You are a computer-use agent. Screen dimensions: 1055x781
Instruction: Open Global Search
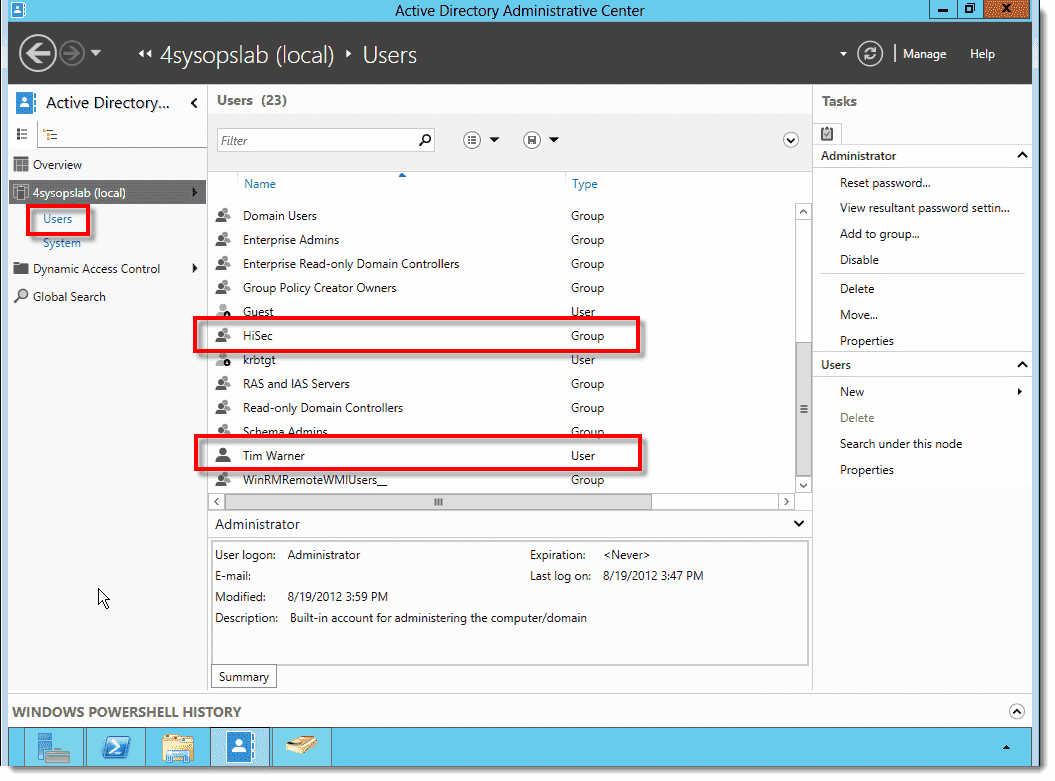pos(69,297)
